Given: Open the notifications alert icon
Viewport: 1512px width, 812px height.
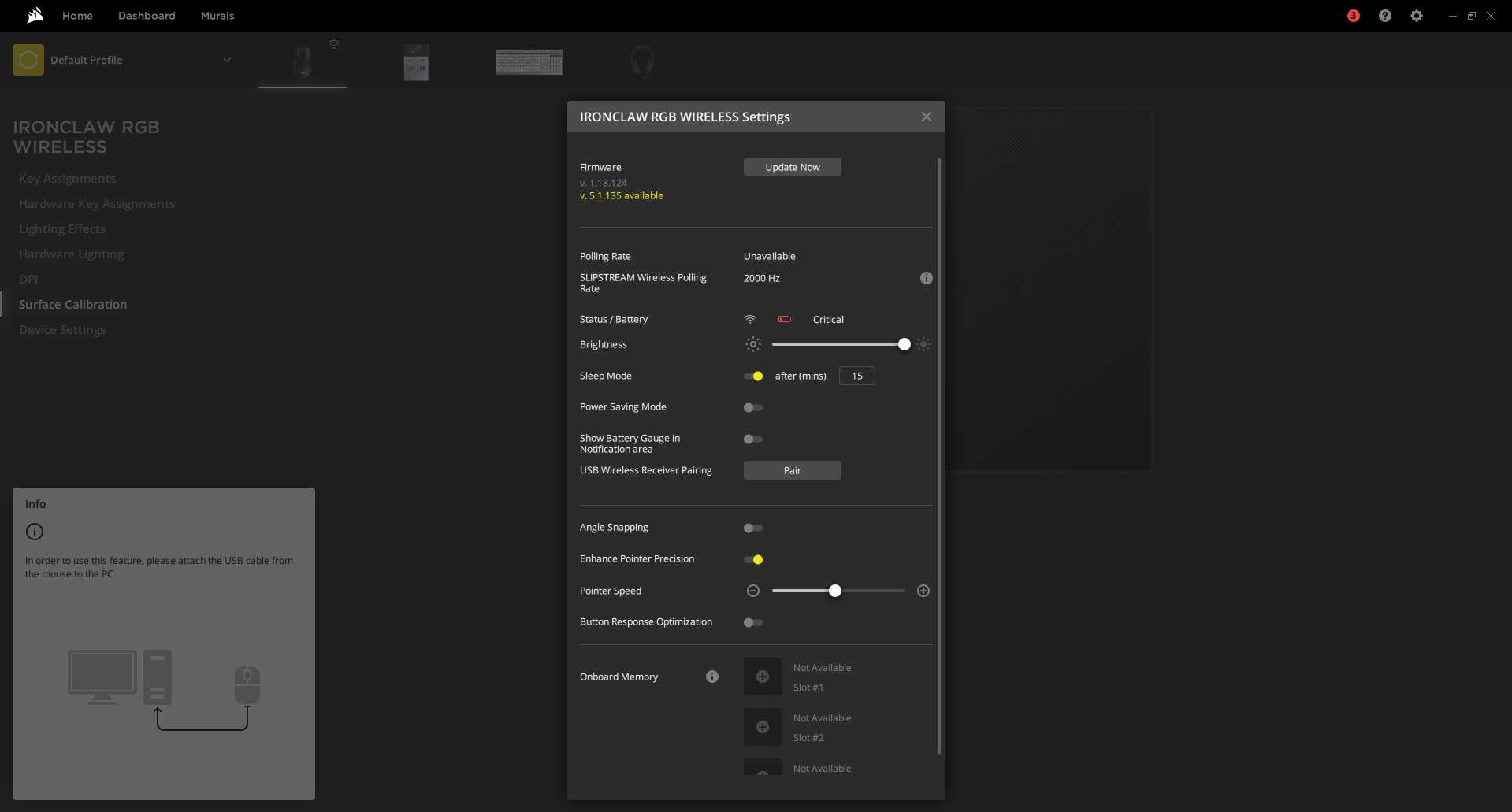Looking at the screenshot, I should (x=1354, y=16).
